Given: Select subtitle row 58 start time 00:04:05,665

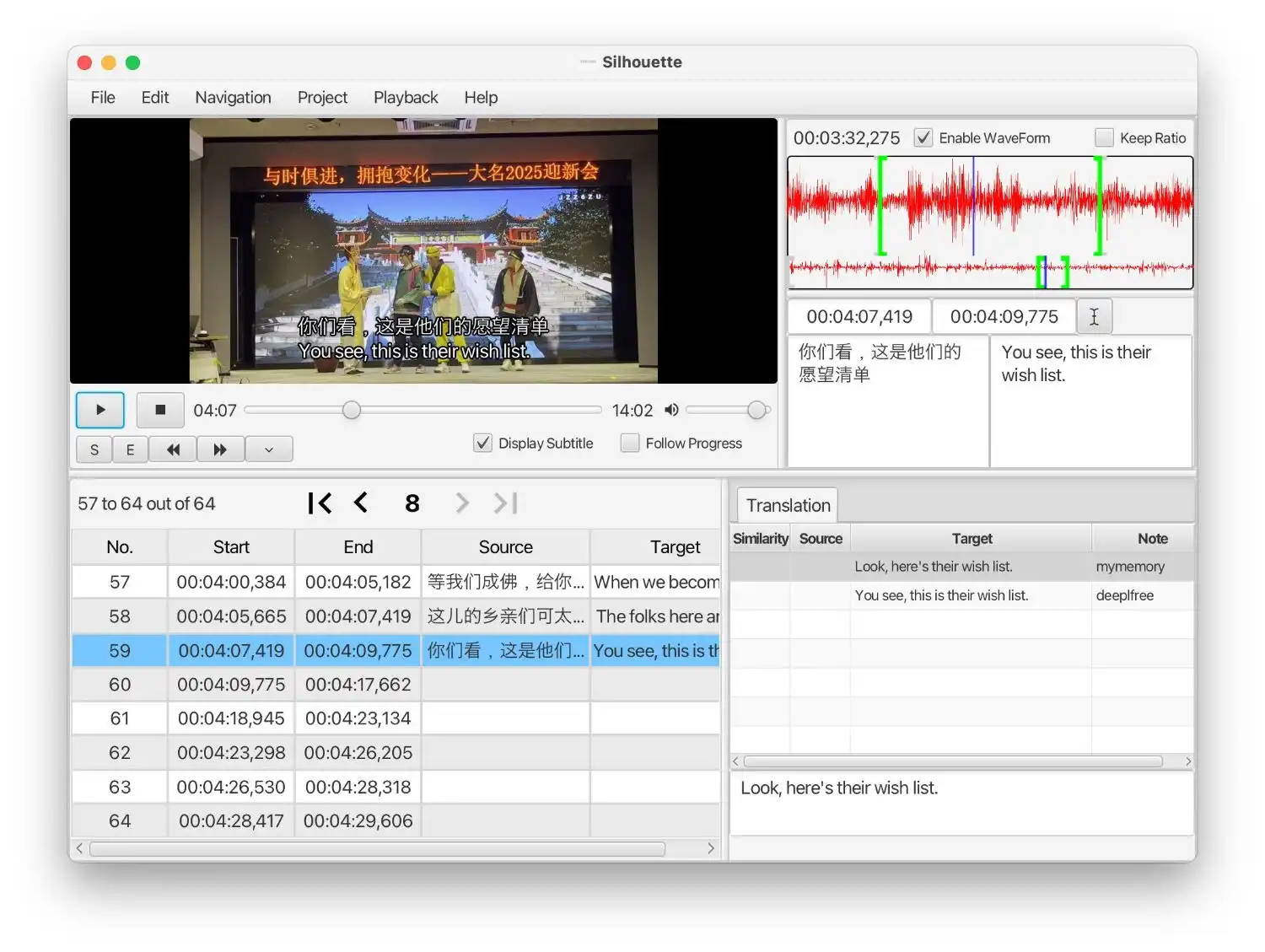Looking at the screenshot, I should pyautogui.click(x=231, y=616).
